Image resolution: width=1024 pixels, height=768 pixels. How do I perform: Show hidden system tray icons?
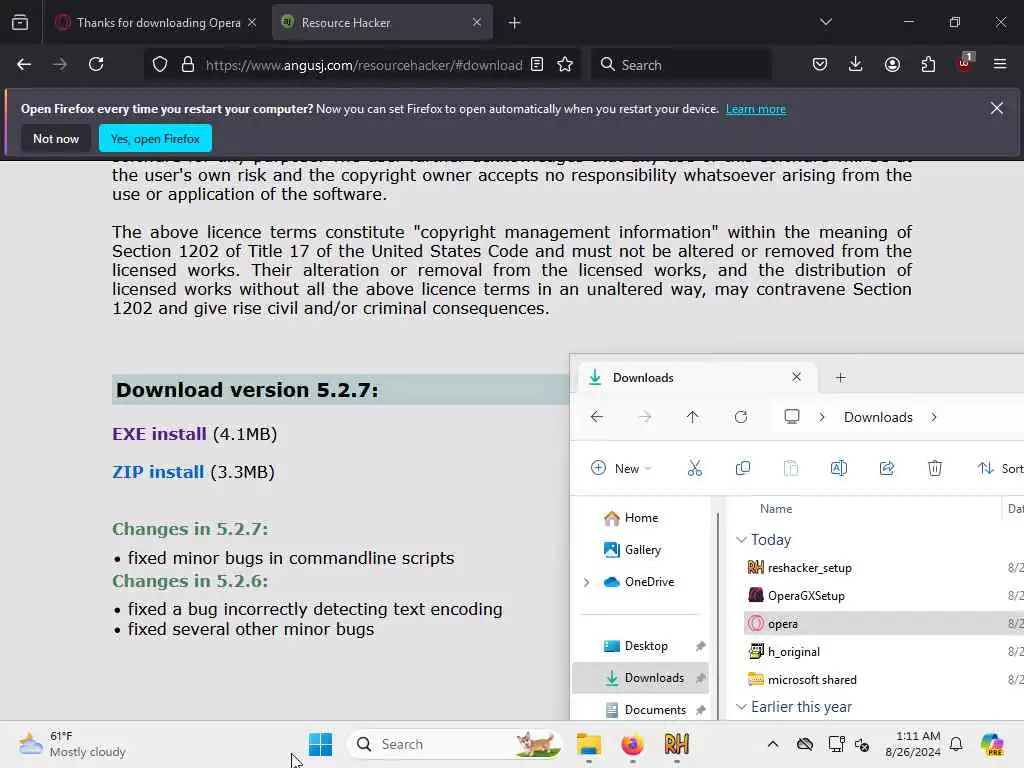tap(773, 744)
